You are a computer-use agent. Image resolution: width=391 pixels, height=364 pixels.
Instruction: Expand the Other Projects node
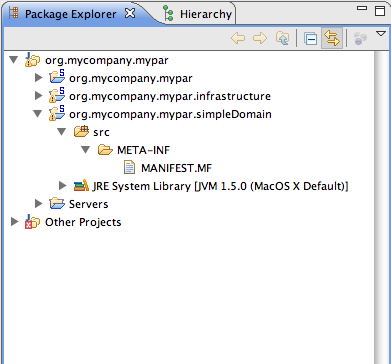point(14,222)
